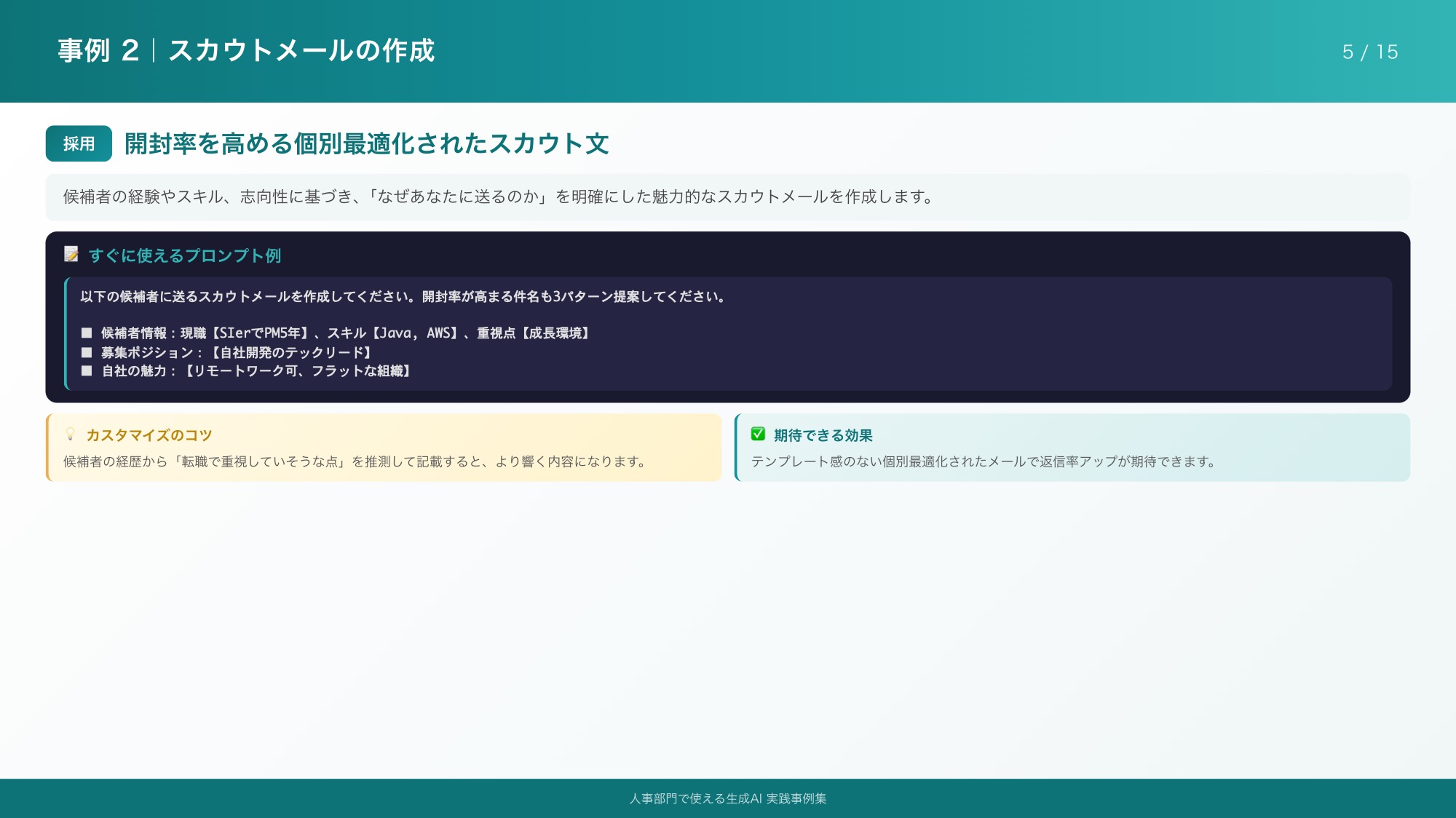1456x818 pixels.
Task: Click the heading 開封率を高める個別最適化されたスカウト文
Action: (367, 144)
